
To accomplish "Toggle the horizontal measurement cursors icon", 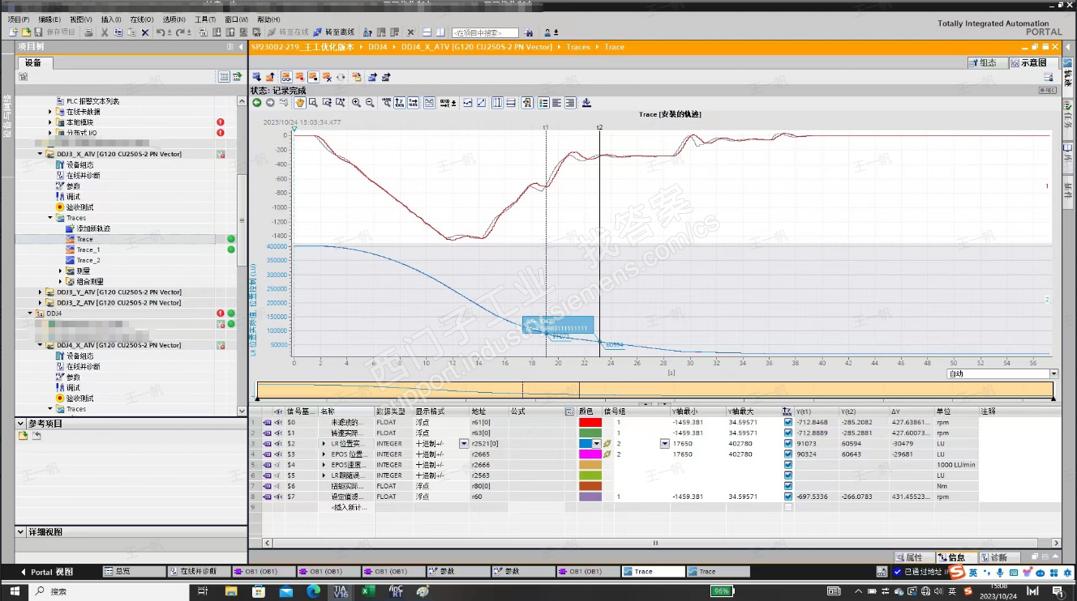I will point(511,103).
